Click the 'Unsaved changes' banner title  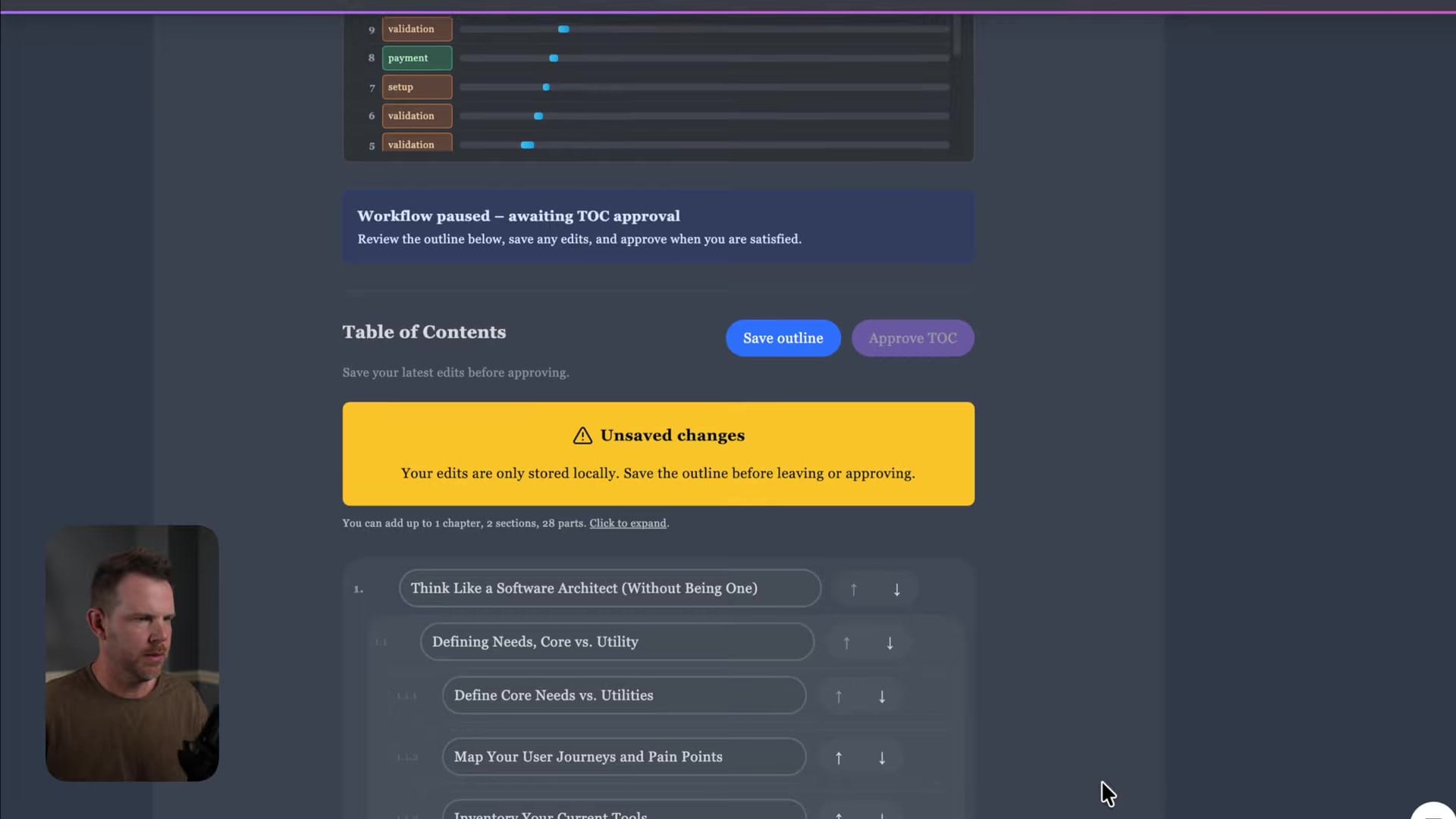click(x=673, y=435)
